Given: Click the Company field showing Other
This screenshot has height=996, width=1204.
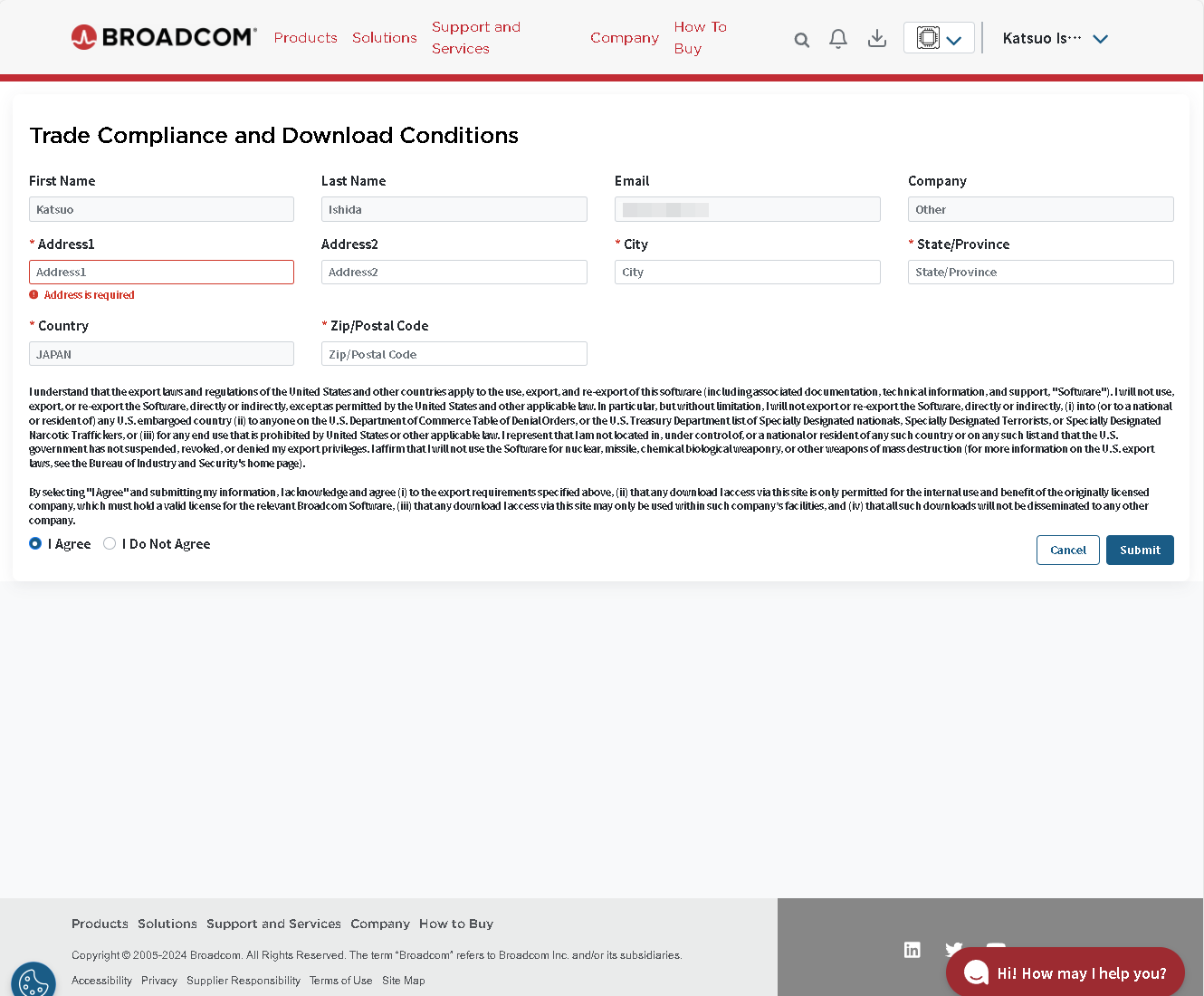Looking at the screenshot, I should tap(1041, 209).
